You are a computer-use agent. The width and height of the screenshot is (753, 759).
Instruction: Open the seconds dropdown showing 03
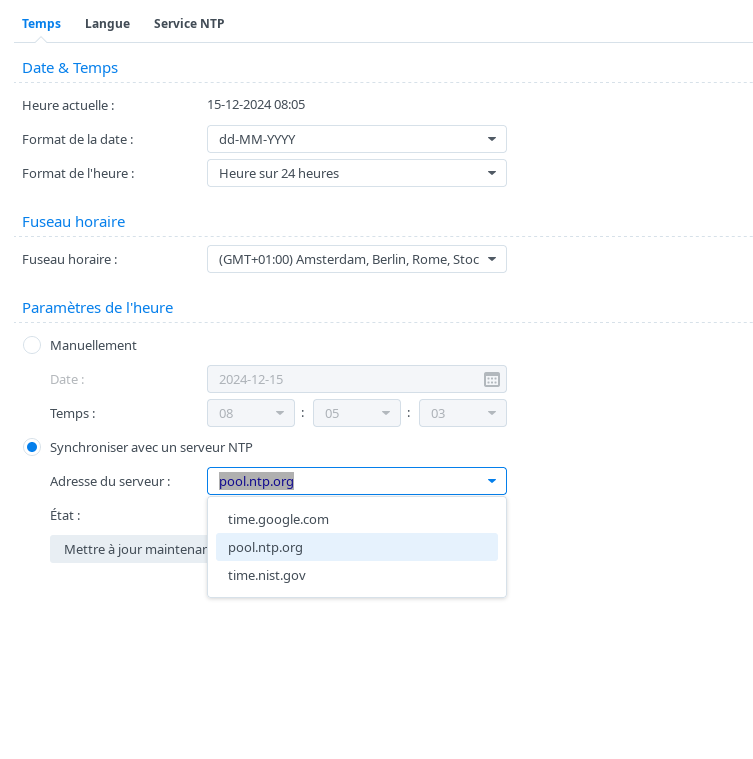(462, 413)
